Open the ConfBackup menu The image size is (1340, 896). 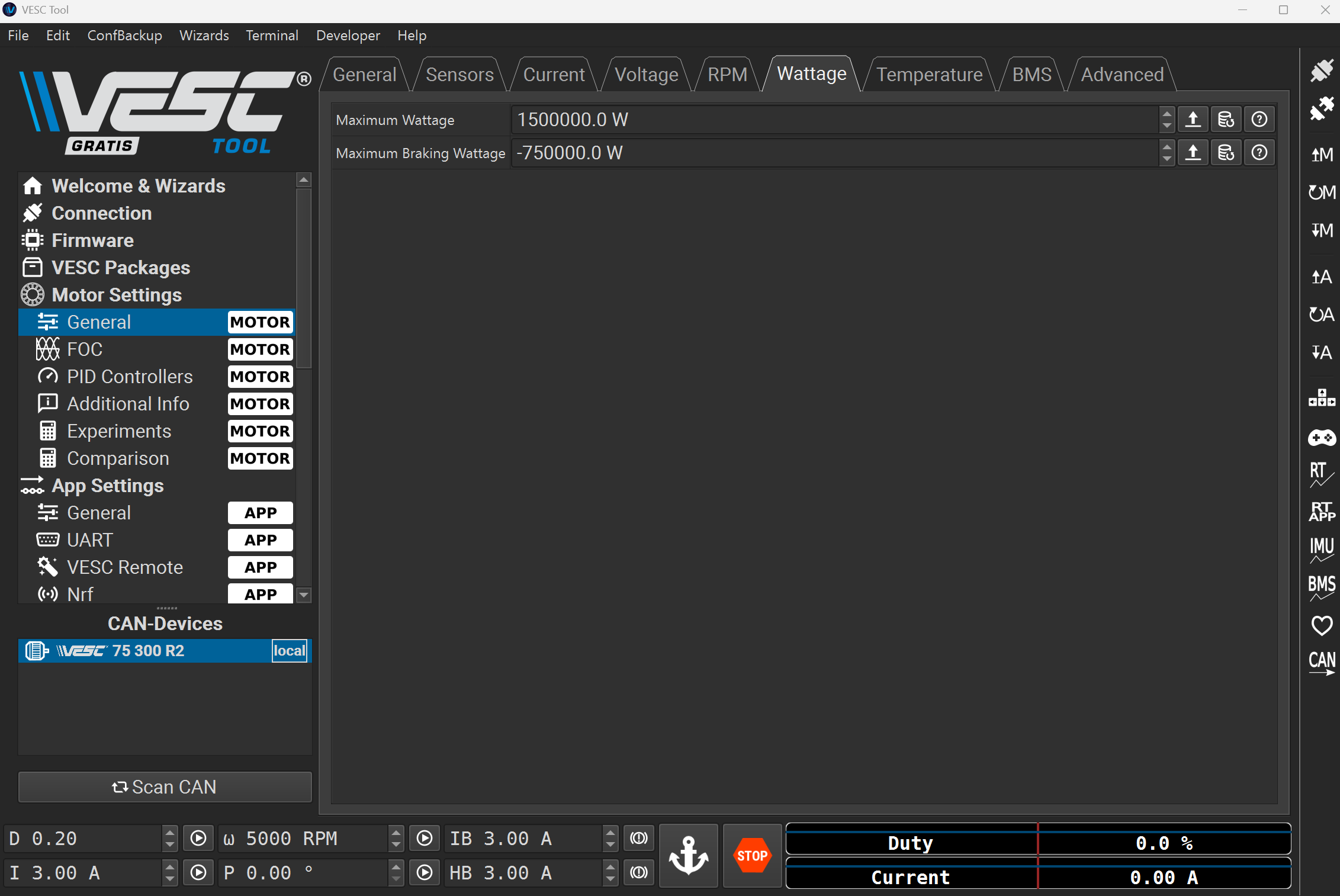[x=124, y=36]
